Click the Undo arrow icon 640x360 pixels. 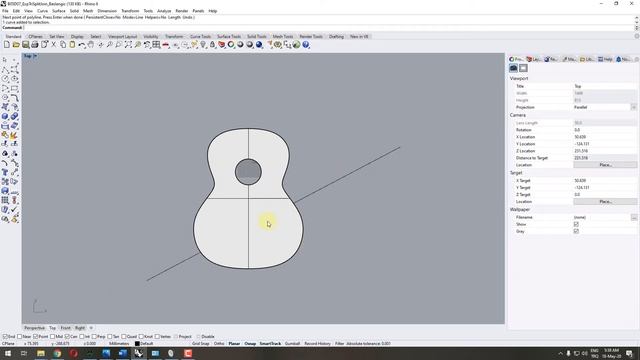click(x=82, y=44)
